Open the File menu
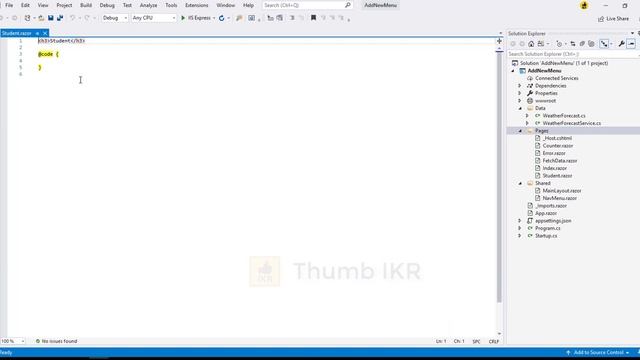 pyautogui.click(x=9, y=5)
